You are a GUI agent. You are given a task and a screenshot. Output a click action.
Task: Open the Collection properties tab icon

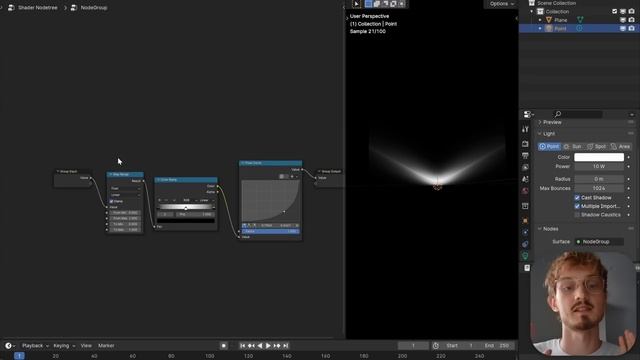pyautogui.click(x=525, y=206)
